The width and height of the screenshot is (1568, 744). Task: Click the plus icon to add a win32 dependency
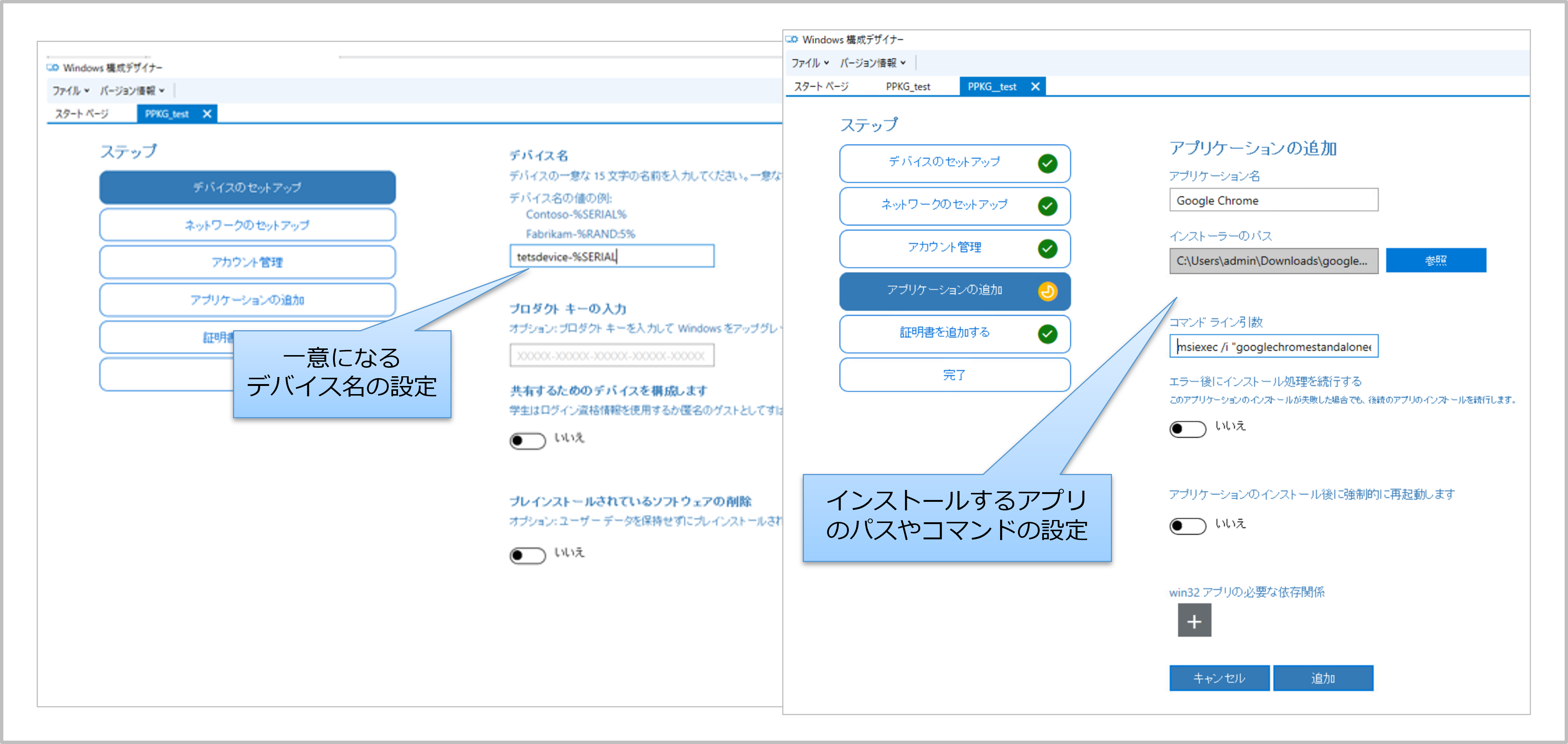point(1194,621)
